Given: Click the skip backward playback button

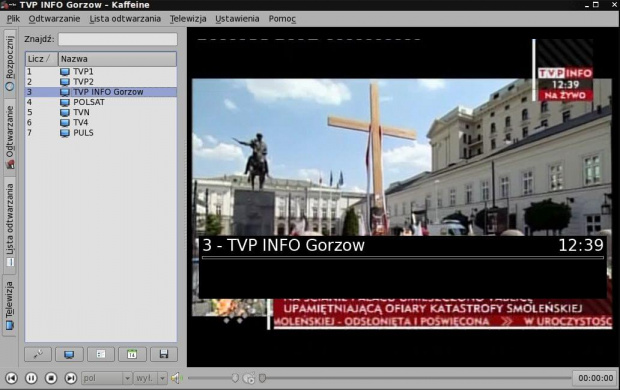Looking at the screenshot, I should 11,378.
